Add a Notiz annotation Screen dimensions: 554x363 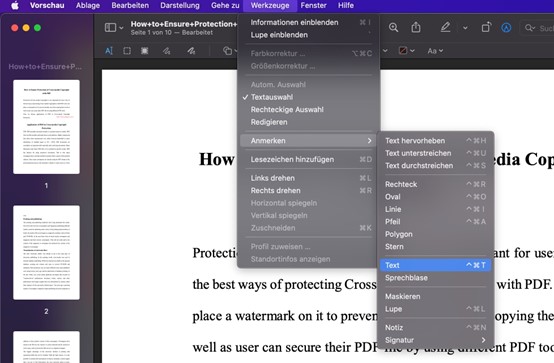[435, 328]
